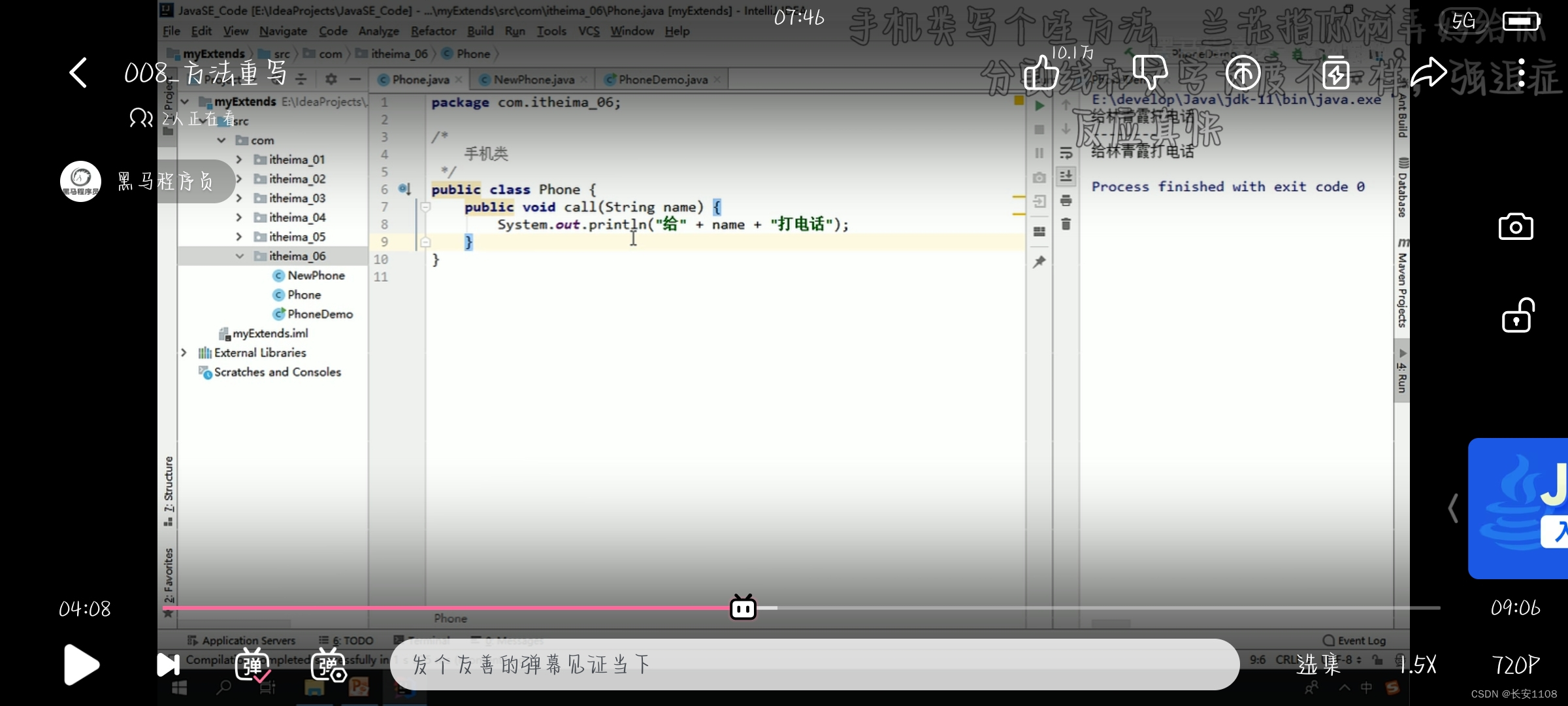
Task: Tap the coin donation icon
Action: point(1243,73)
